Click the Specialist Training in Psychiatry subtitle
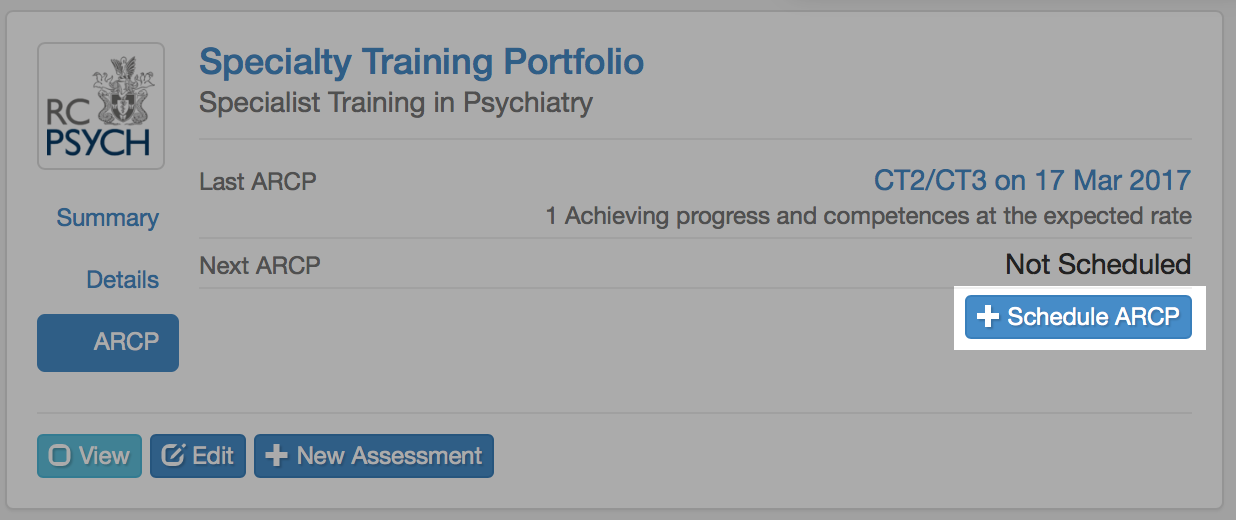Image resolution: width=1236 pixels, height=520 pixels. coord(395,102)
